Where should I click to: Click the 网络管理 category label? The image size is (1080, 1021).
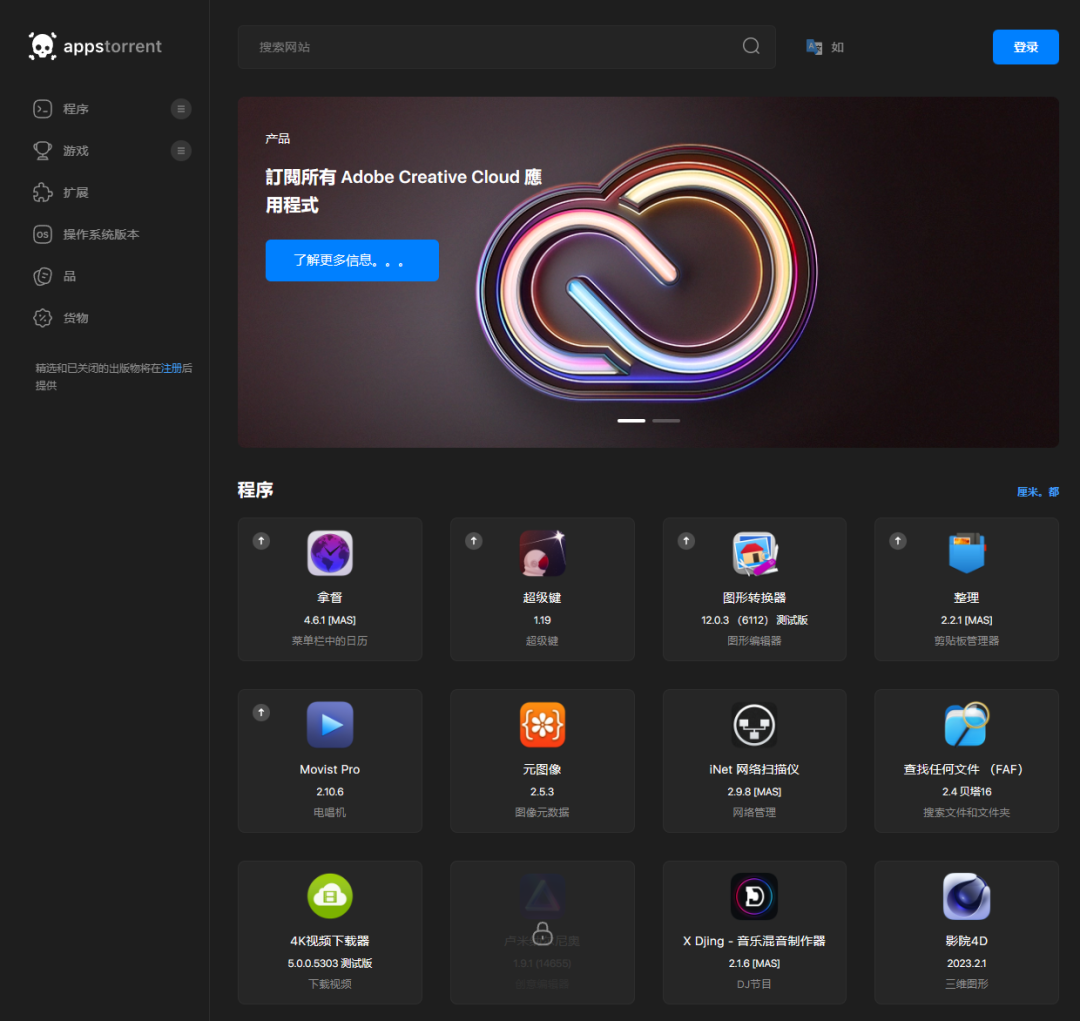pos(754,812)
